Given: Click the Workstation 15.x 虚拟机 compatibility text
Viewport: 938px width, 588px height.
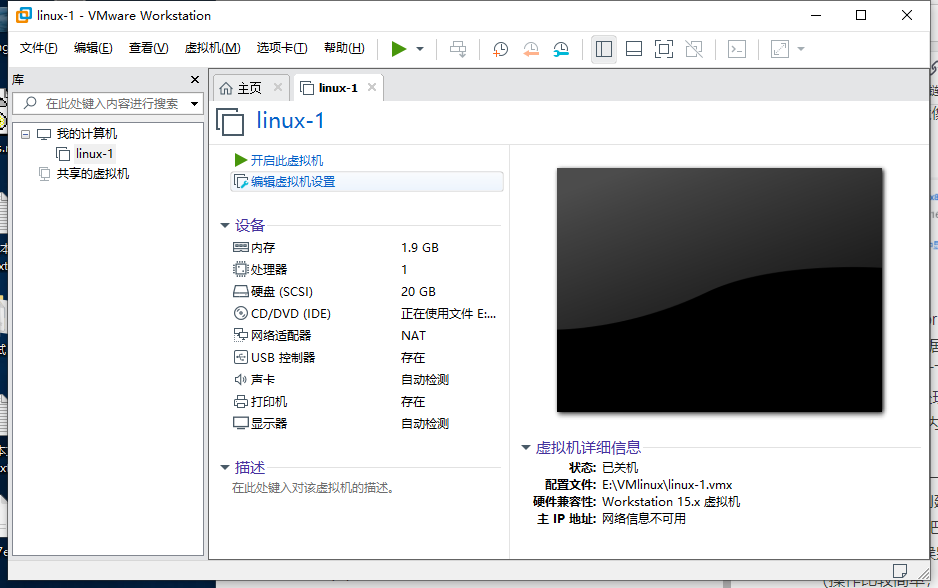Looking at the screenshot, I should 671,502.
